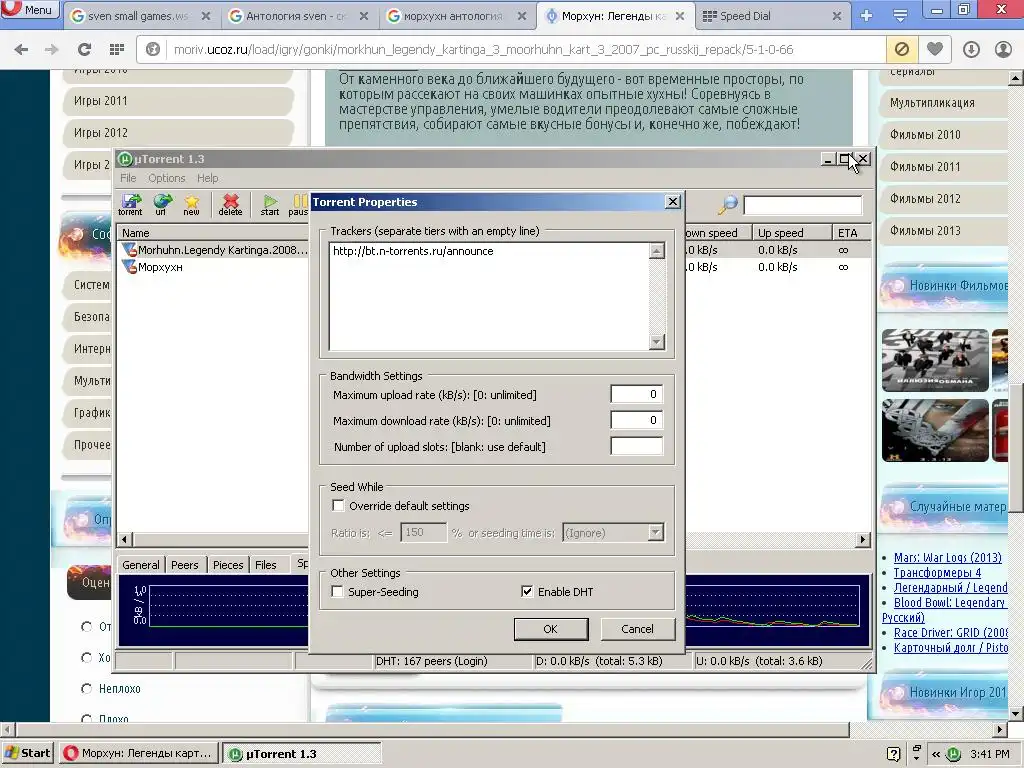Viewport: 1024px width, 768px height.
Task: Switch to Opera window in taskbar
Action: pos(138,753)
